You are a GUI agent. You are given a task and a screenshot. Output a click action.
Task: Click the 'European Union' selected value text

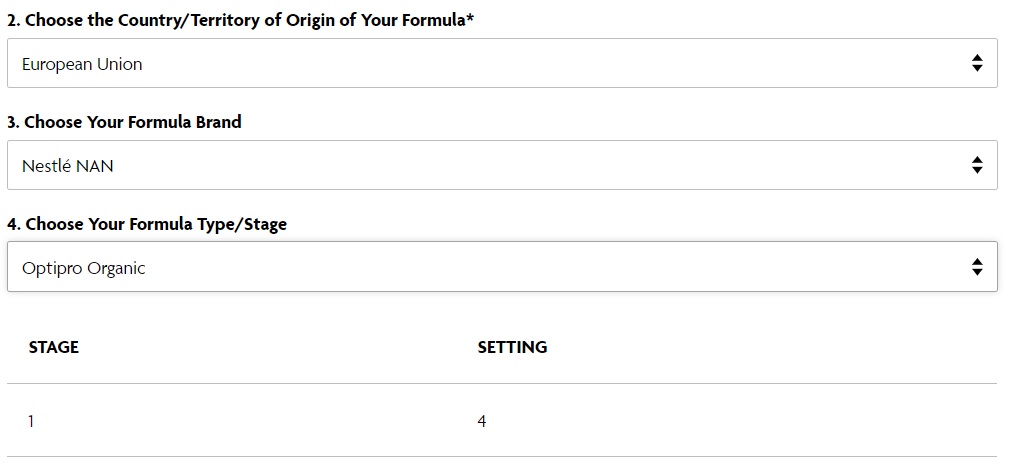point(82,64)
